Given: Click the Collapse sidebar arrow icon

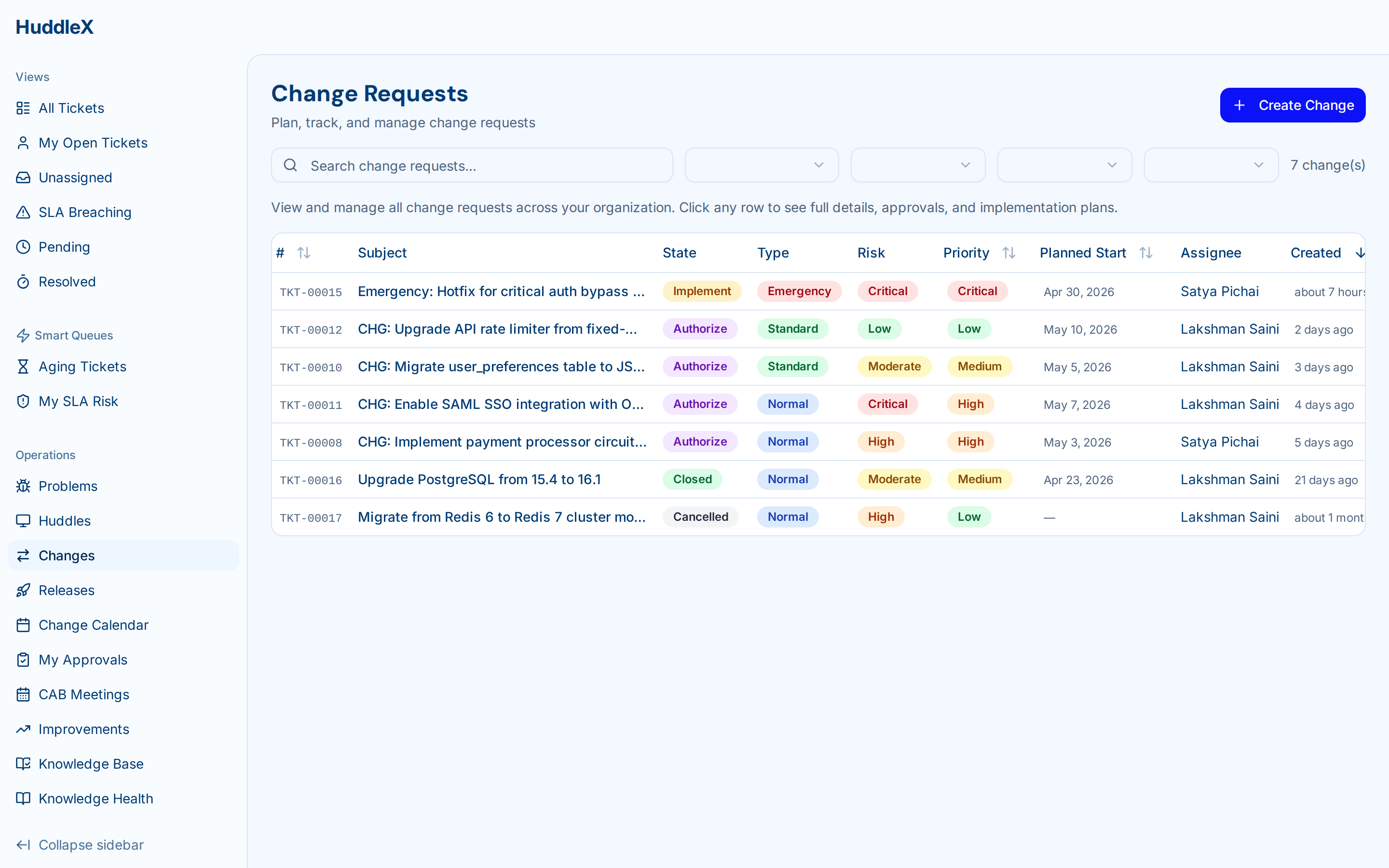Looking at the screenshot, I should point(23,845).
